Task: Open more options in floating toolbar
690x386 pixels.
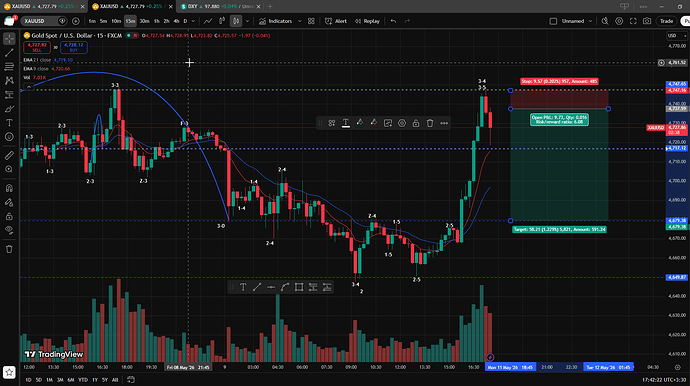Action: tap(444, 123)
